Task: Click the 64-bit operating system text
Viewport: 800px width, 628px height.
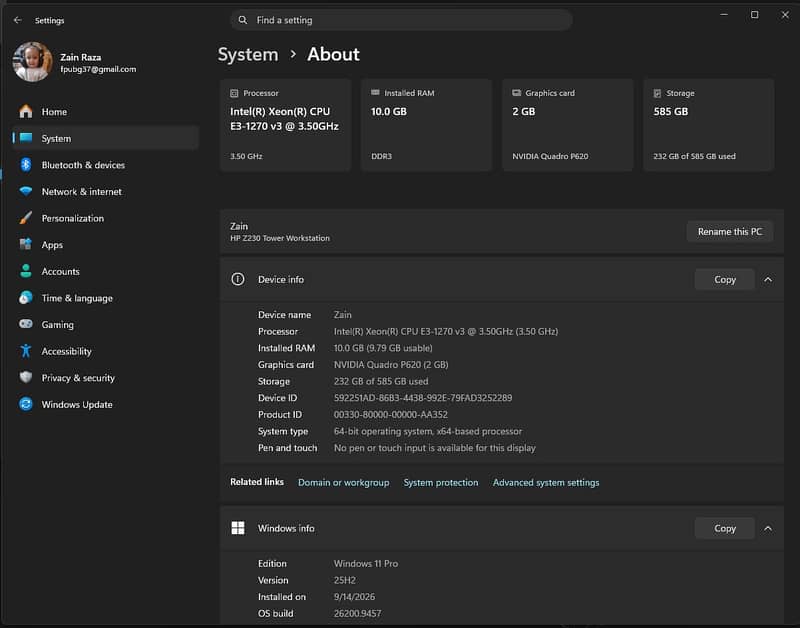Action: [x=428, y=431]
